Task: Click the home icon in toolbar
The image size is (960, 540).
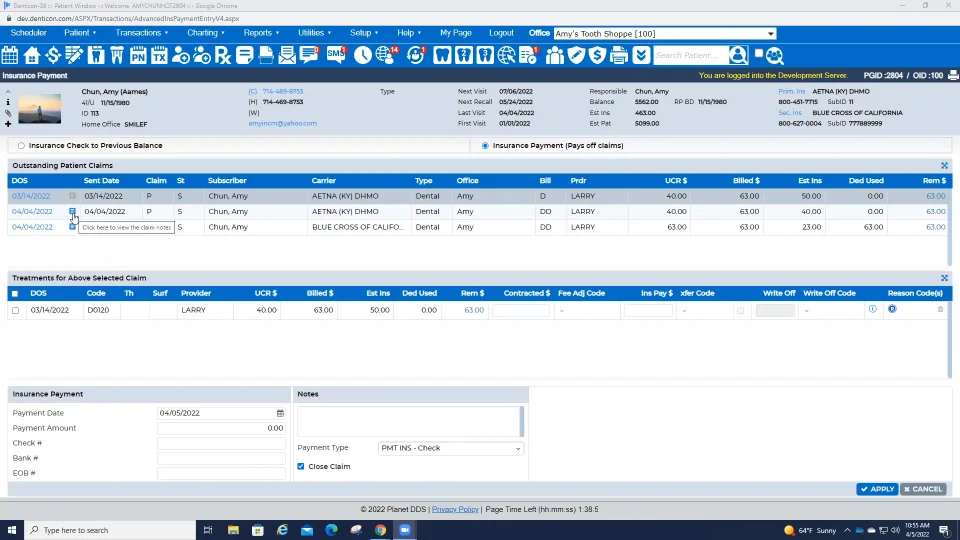Action: click(32, 55)
